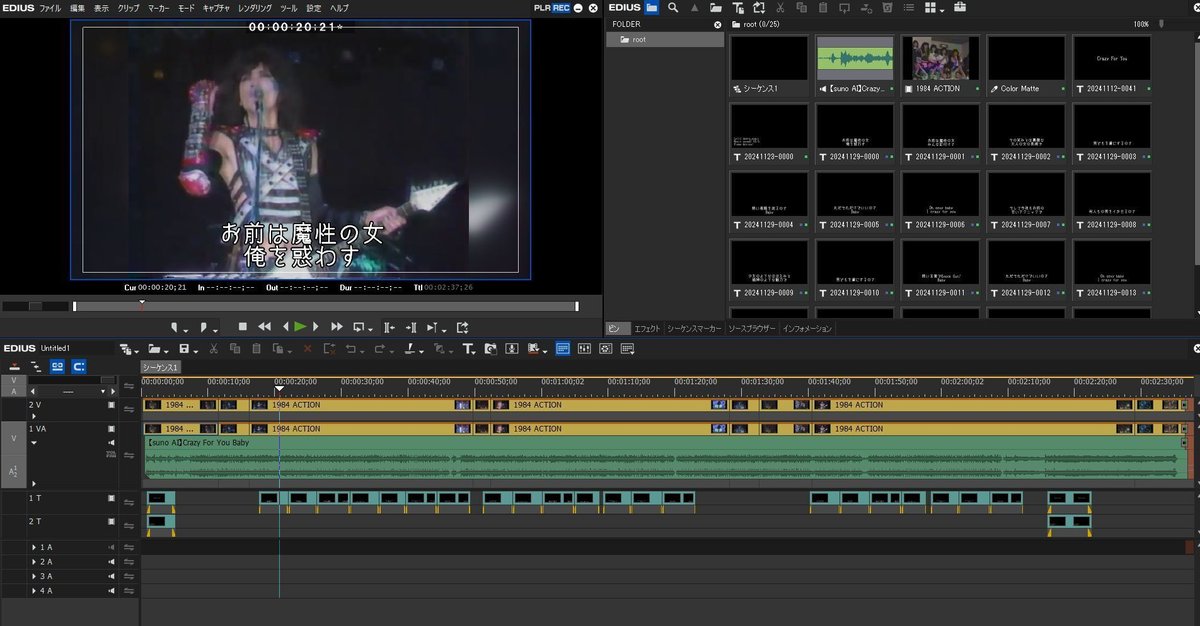Viewport: 1200px width, 626px height.
Task: Click the Undo arrow in timeline toolbar
Action: coord(353,349)
